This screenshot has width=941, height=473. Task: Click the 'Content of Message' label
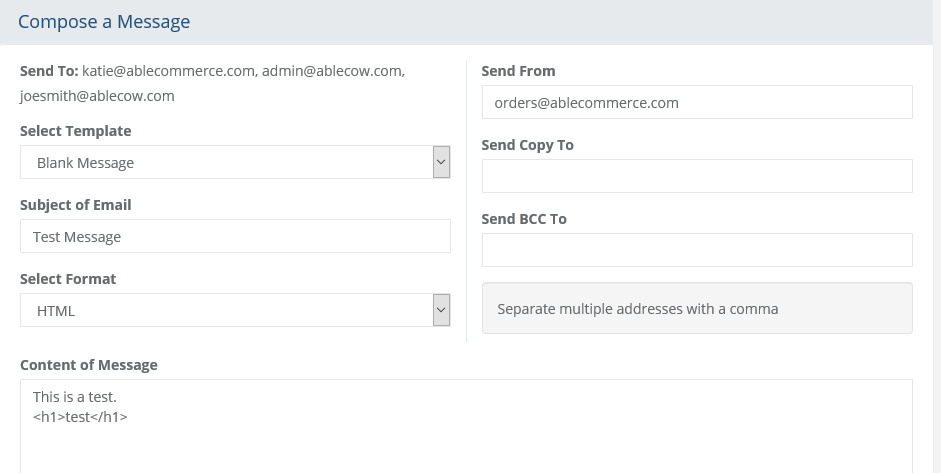click(89, 365)
